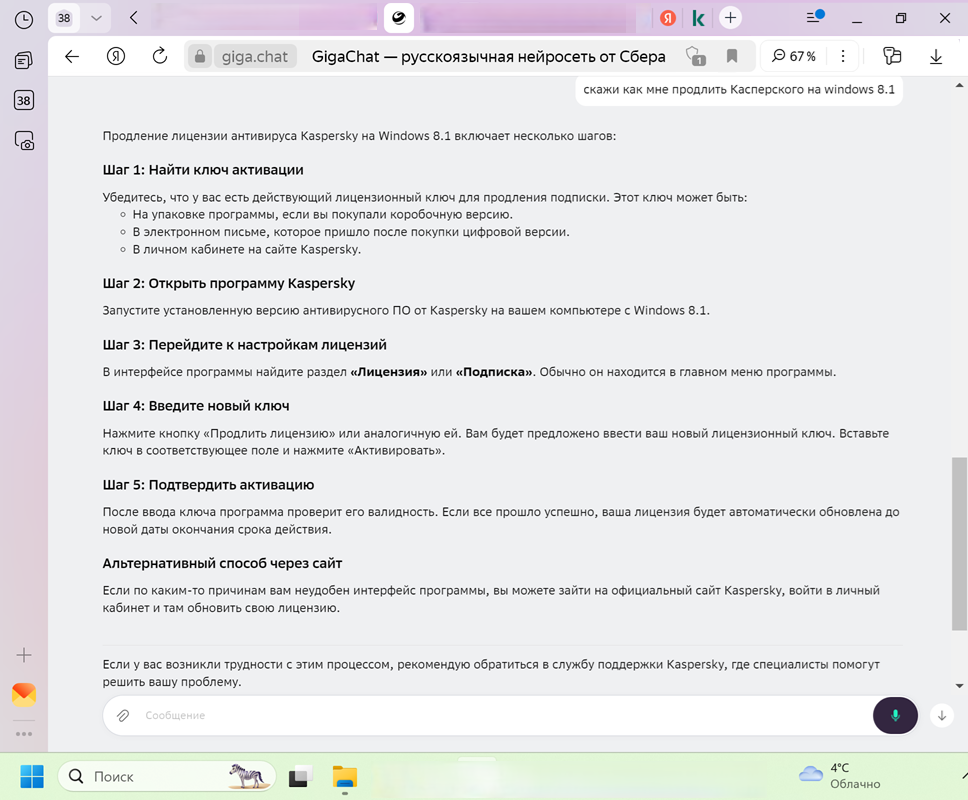Open the Protect shield icon with badge
Viewport: 968px width, 800px height.
coord(695,56)
